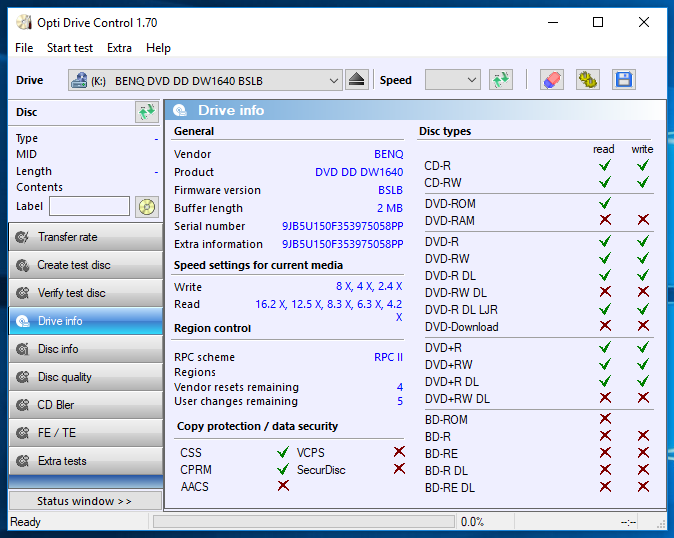Click the VCPS unsupported cross mark
The image size is (674, 538).
click(x=399, y=452)
